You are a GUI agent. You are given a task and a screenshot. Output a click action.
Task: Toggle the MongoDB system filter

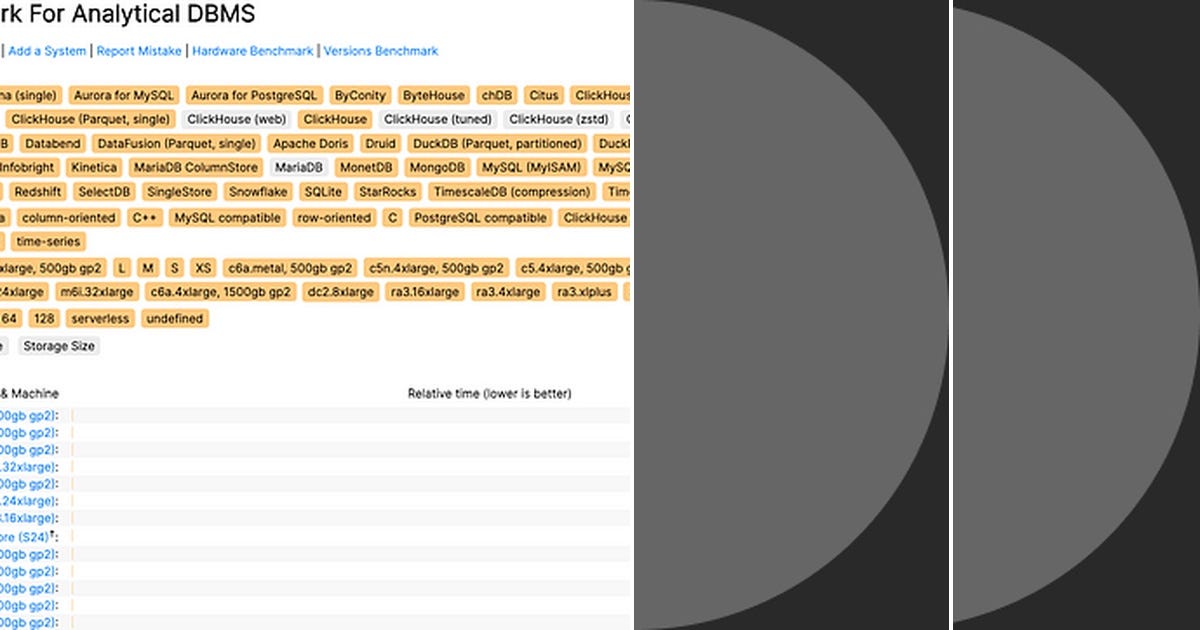(x=436, y=167)
